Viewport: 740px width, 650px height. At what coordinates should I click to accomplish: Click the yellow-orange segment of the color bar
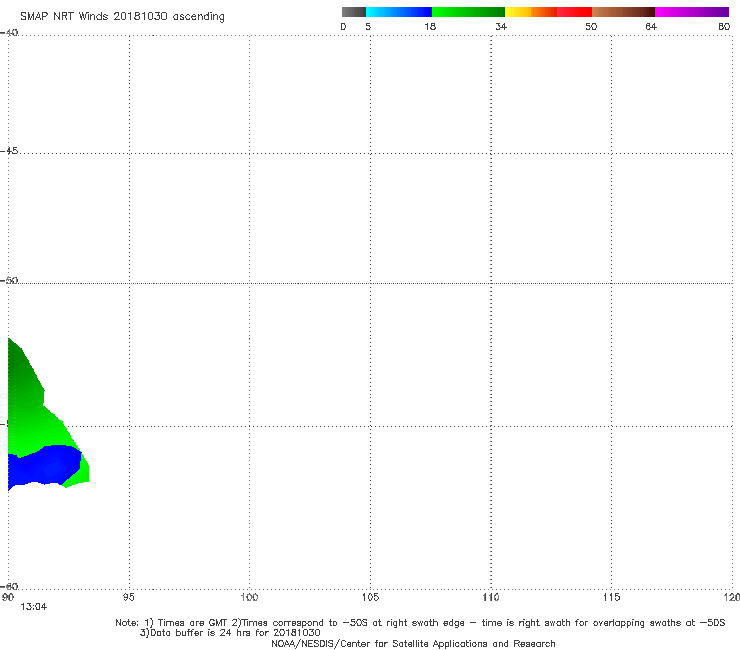click(x=531, y=12)
